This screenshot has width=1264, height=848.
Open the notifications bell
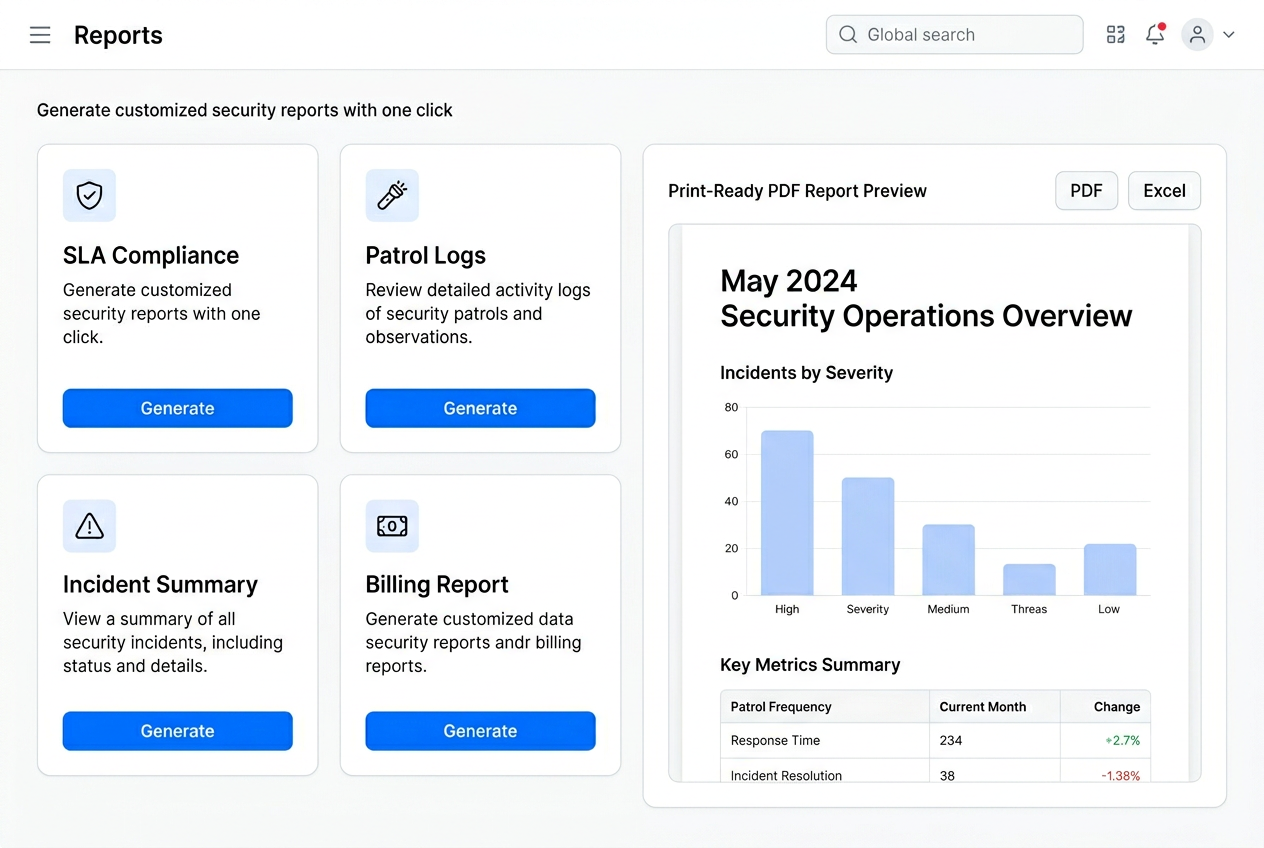[x=1155, y=34]
